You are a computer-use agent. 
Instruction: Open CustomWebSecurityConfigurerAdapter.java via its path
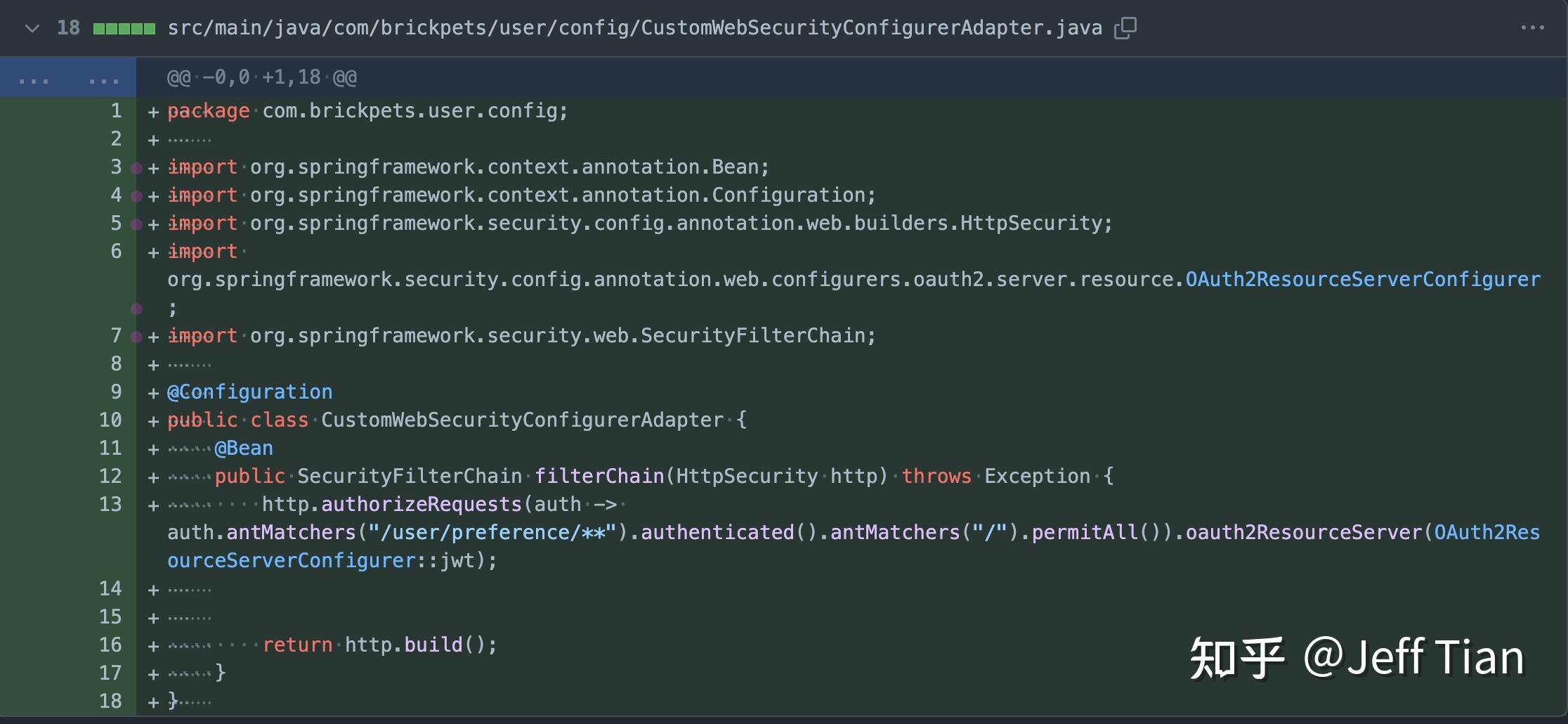tap(632, 27)
